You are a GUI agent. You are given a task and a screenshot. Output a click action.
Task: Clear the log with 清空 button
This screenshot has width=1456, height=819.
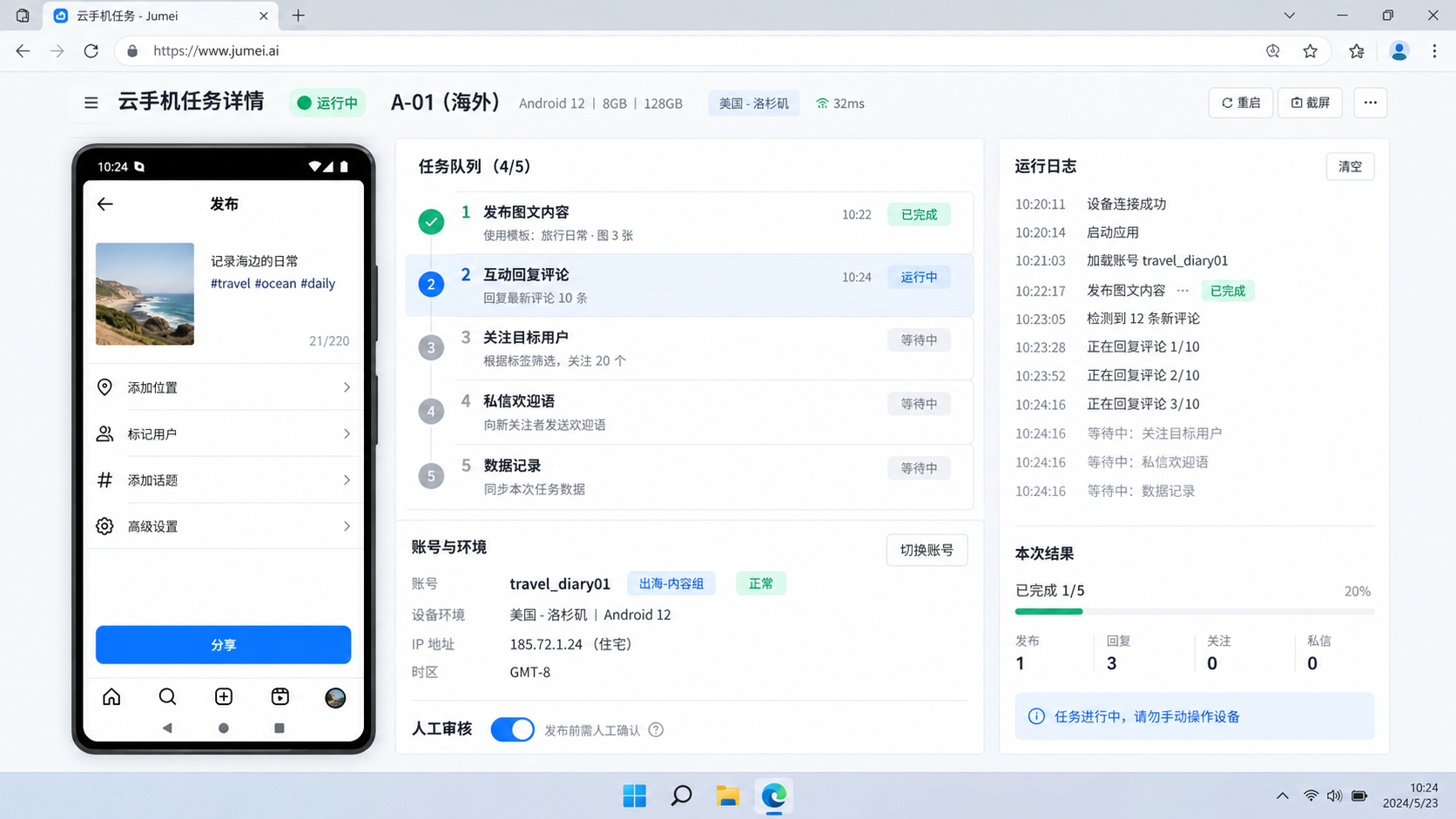pyautogui.click(x=1350, y=166)
